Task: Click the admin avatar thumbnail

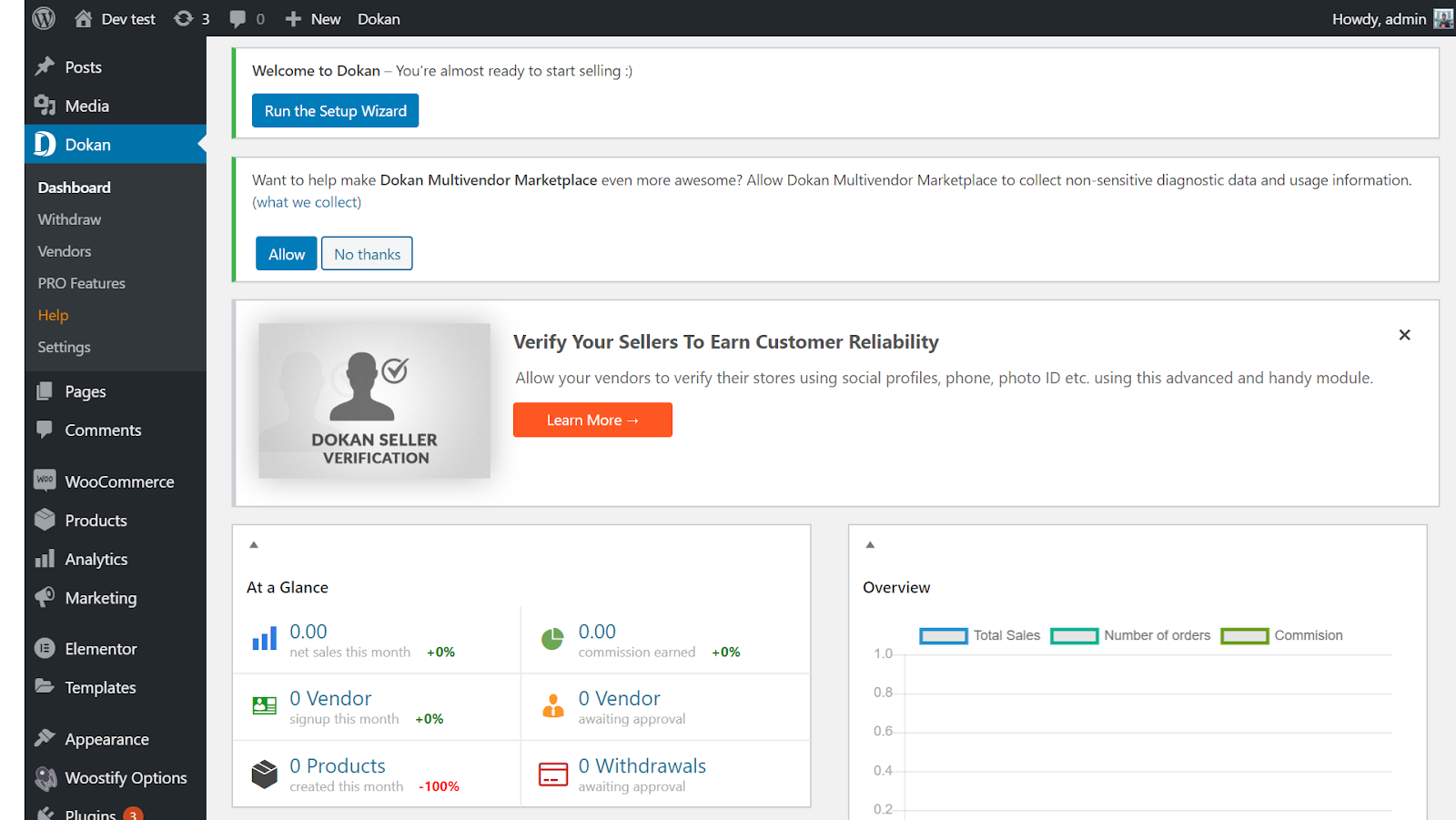Action: pyautogui.click(x=1443, y=18)
